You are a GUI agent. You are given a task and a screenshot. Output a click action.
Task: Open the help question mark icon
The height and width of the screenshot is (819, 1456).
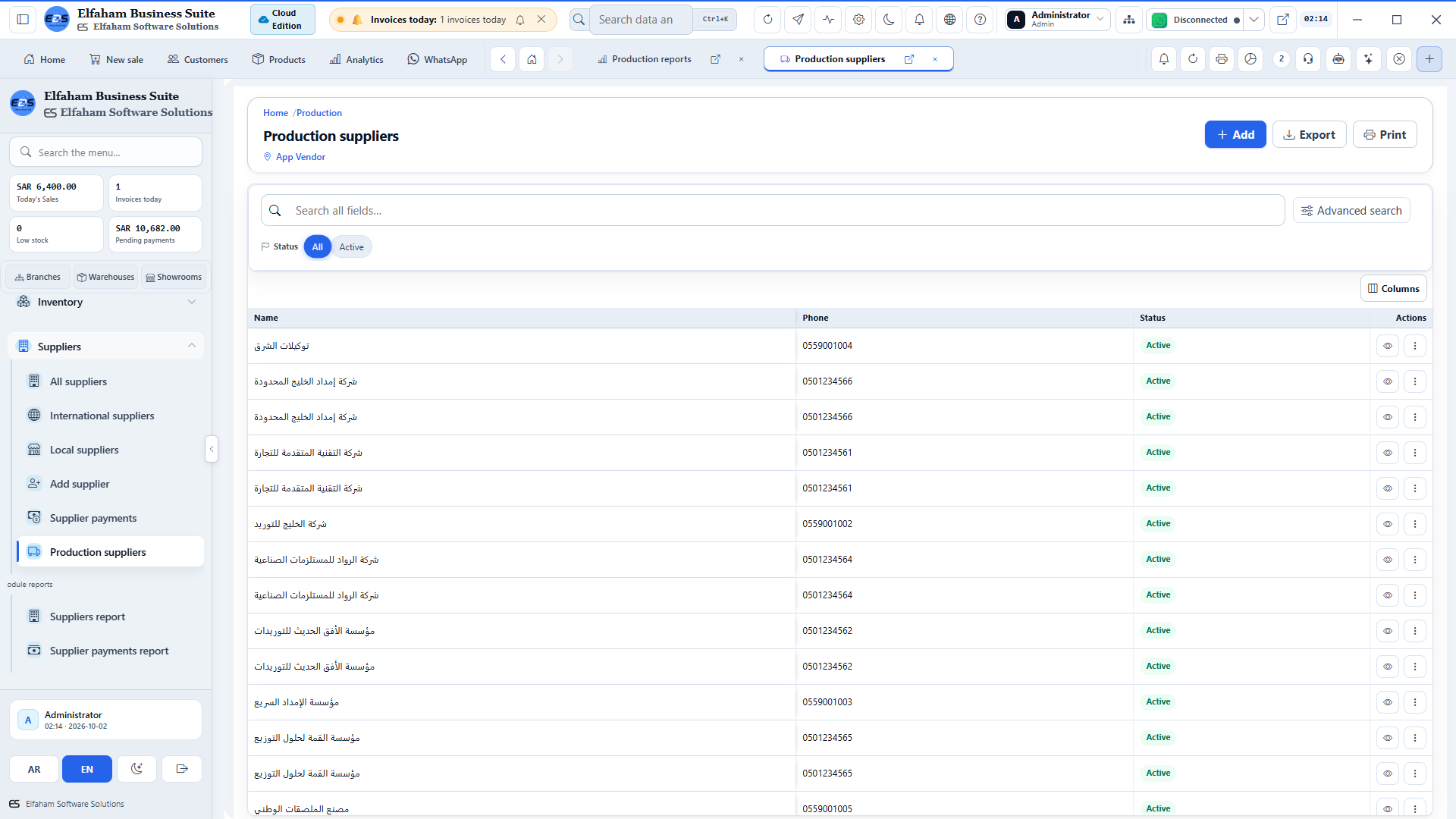click(x=980, y=20)
